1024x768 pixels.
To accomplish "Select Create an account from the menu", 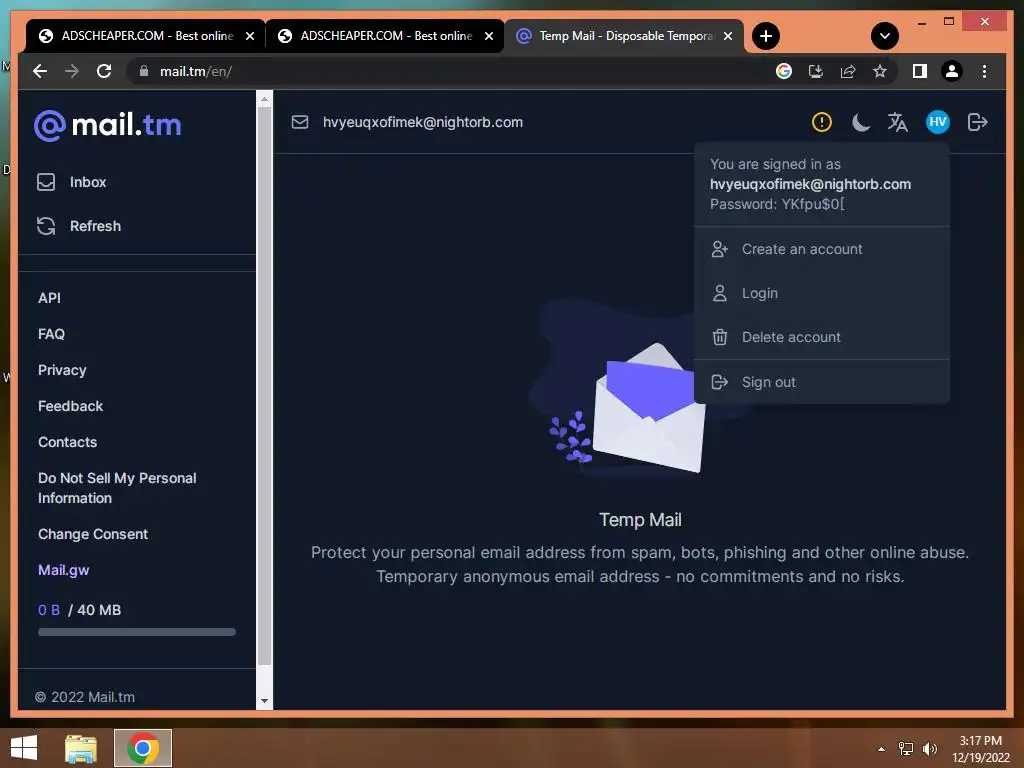I will click(x=822, y=249).
